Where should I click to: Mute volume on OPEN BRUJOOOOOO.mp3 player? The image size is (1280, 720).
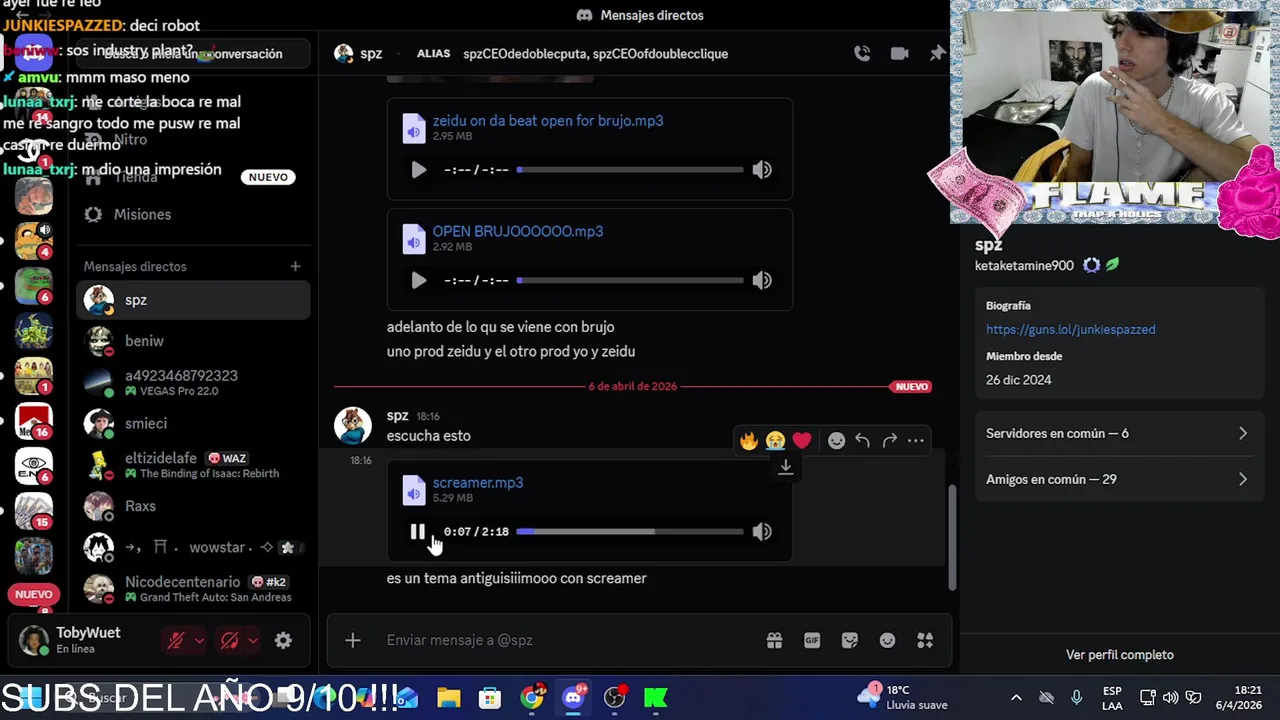click(762, 281)
